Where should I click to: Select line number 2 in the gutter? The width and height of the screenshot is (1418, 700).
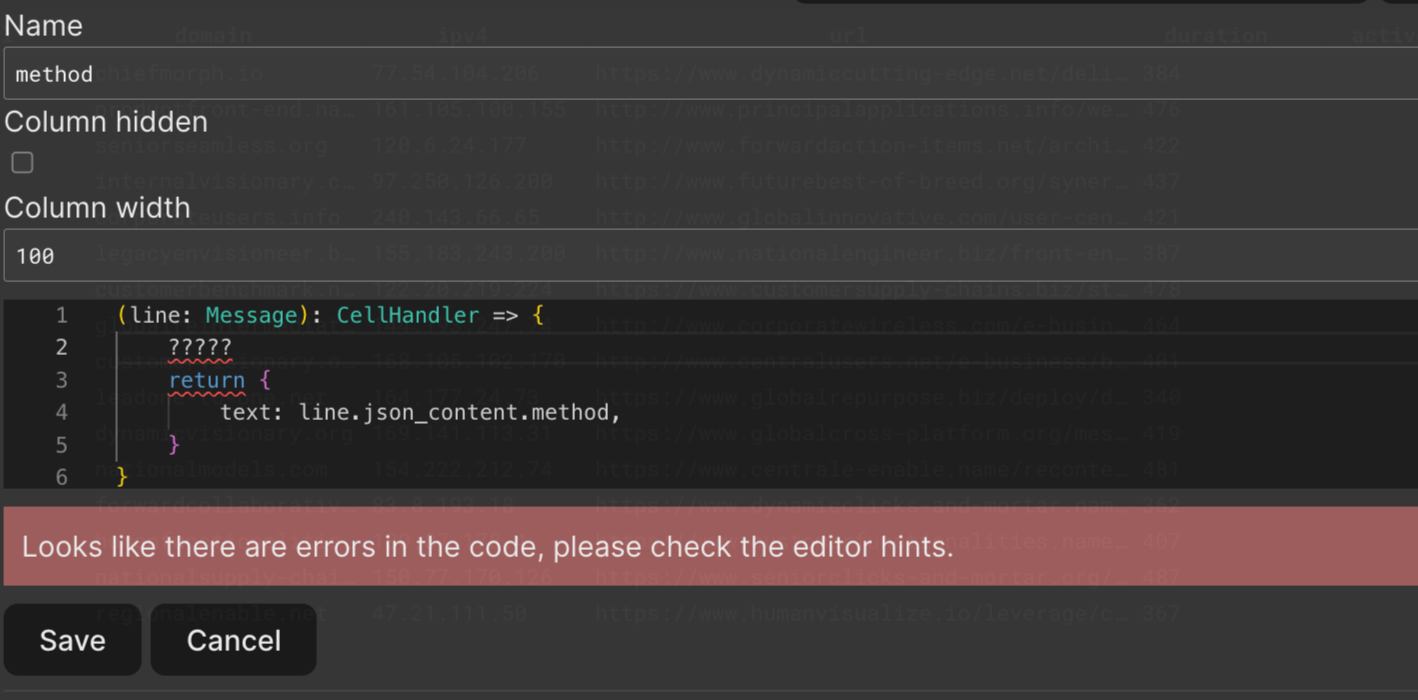coord(61,347)
